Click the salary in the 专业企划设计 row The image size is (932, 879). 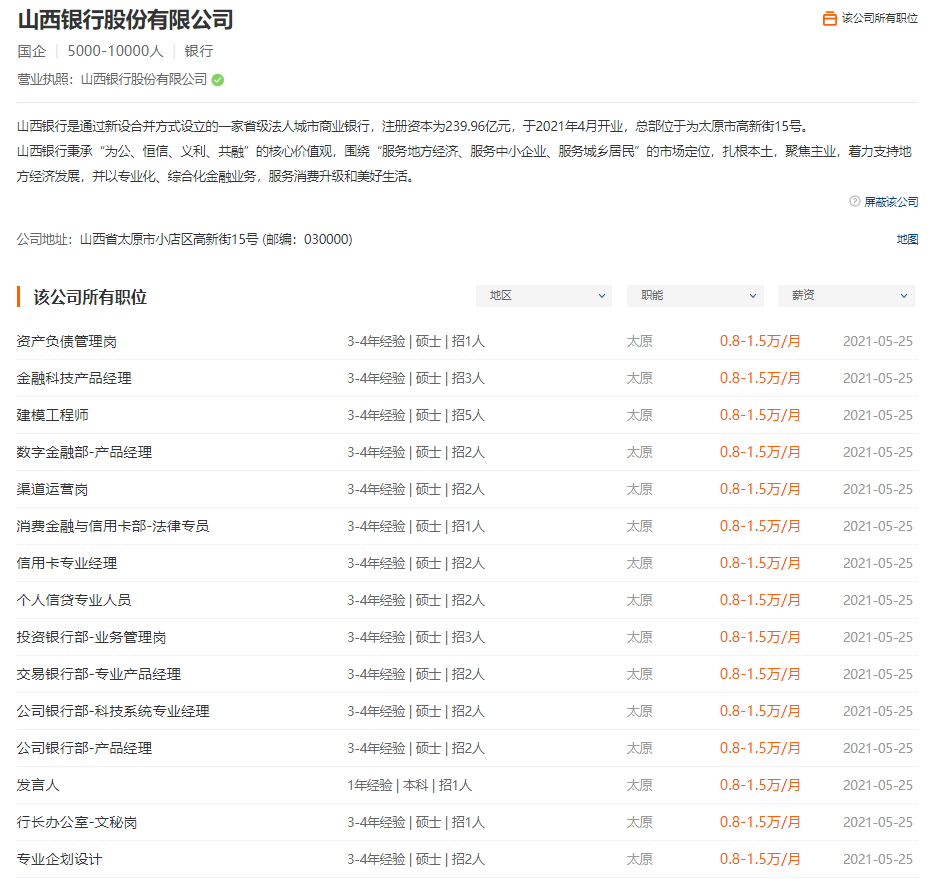pos(760,859)
